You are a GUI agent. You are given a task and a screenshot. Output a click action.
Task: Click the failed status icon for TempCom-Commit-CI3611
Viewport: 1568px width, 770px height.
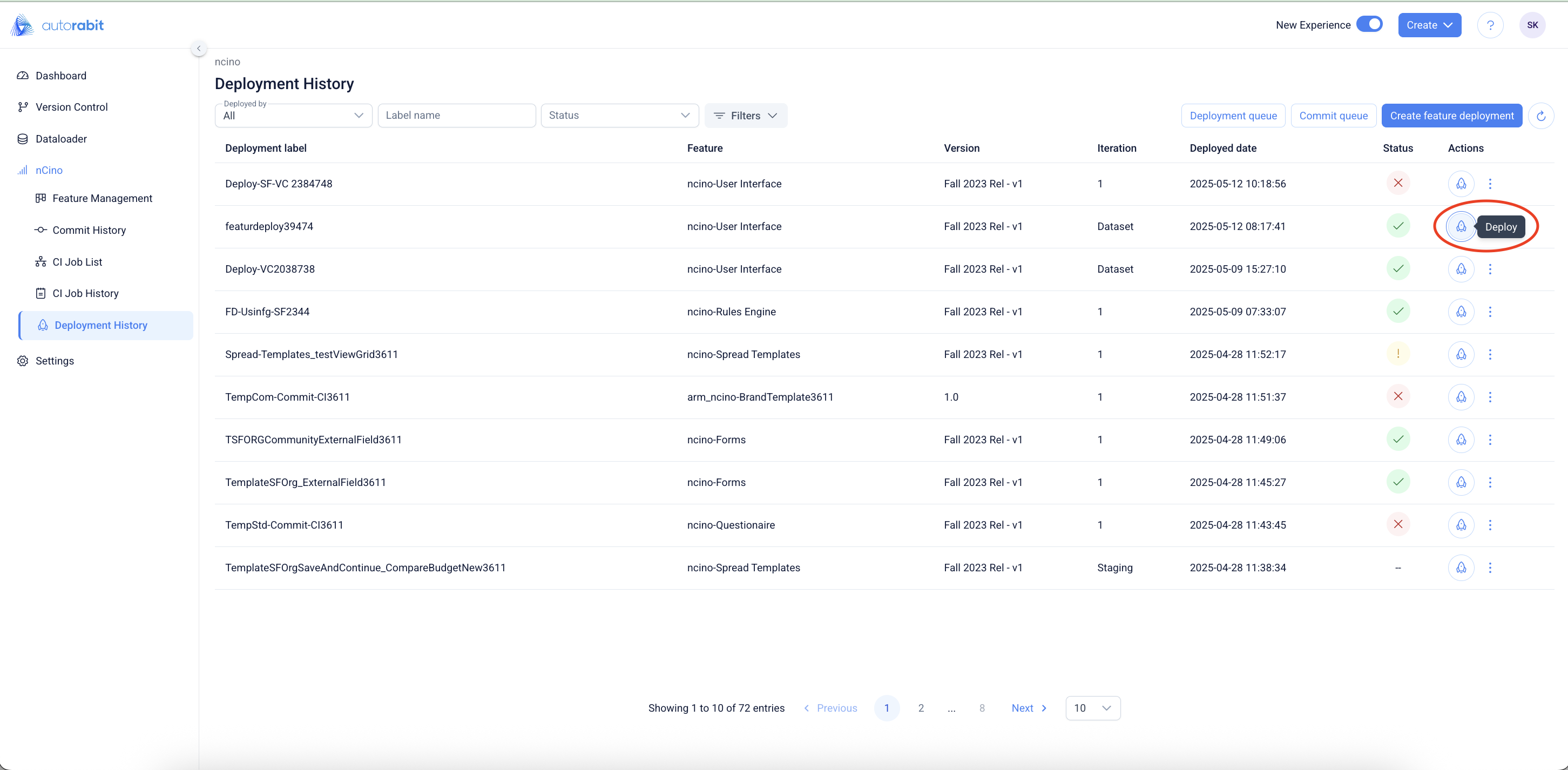(1398, 396)
